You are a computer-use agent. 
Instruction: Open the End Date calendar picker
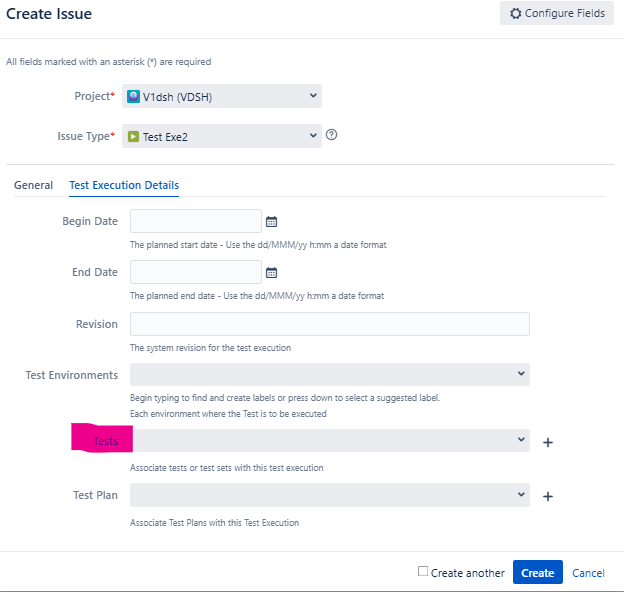click(x=271, y=272)
